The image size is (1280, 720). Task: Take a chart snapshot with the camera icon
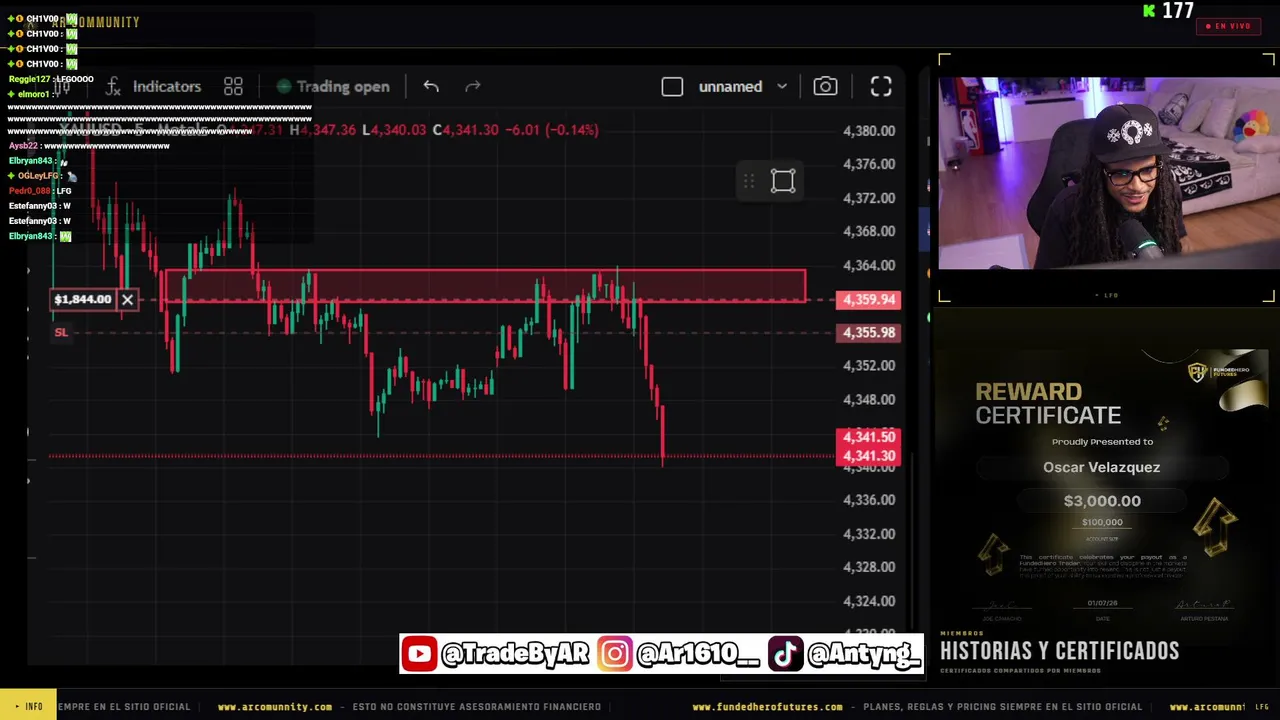(825, 86)
